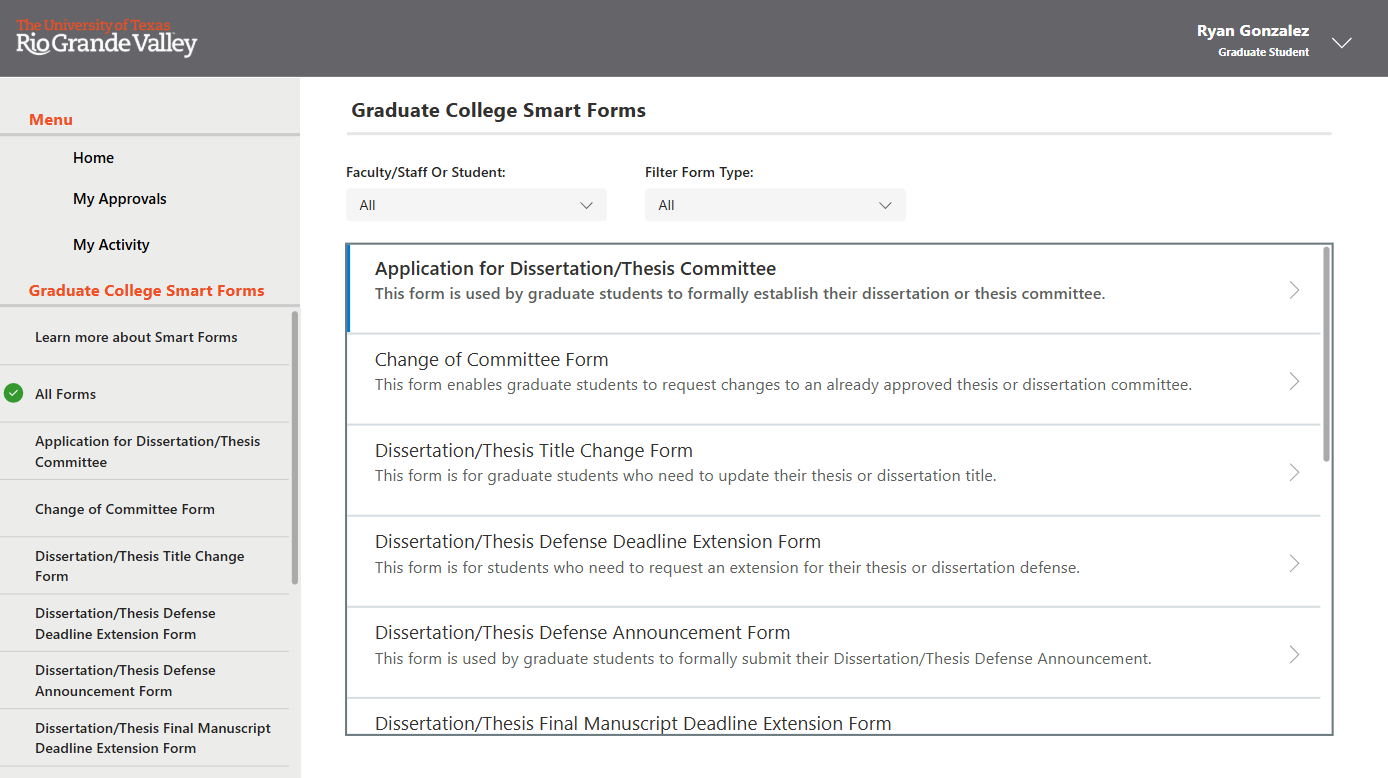Click the UTRGV Rio Grande Valley logo

coord(104,39)
